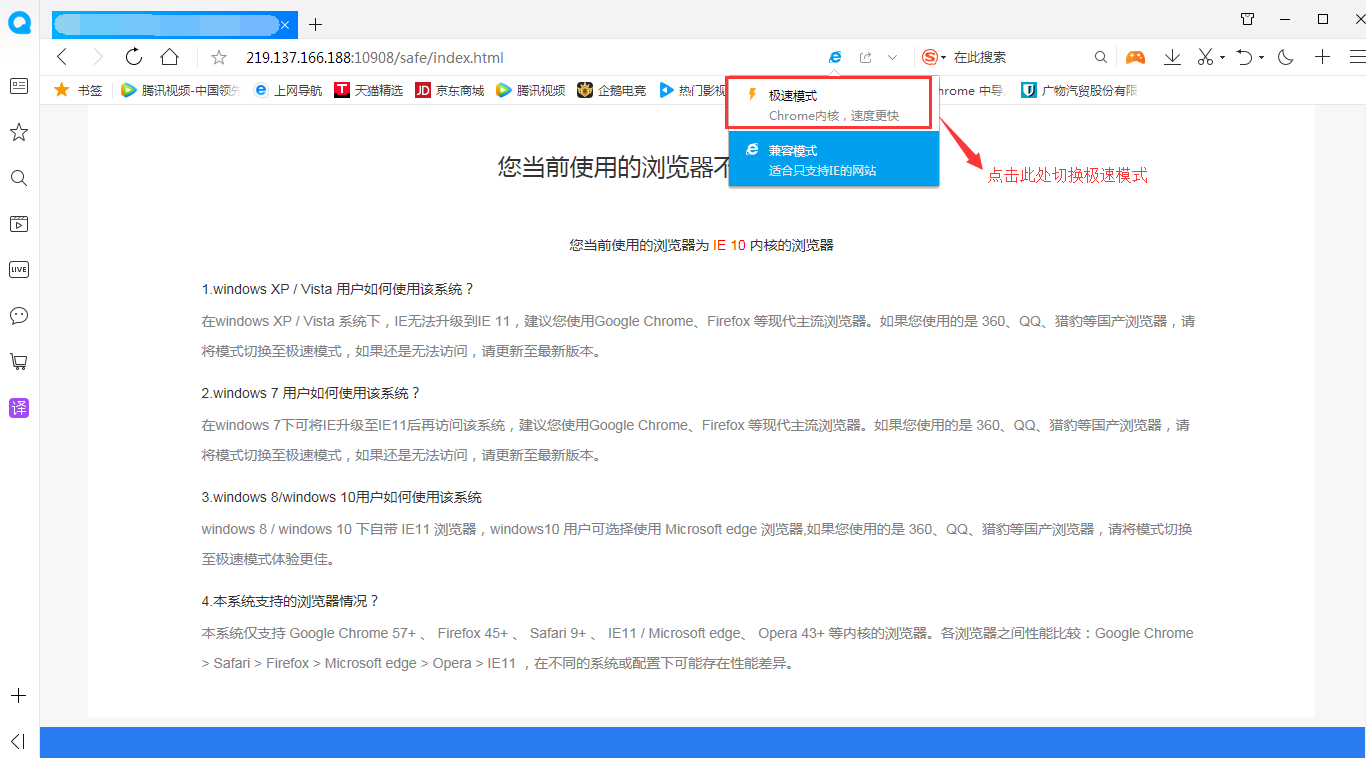
Task: Open the downloads arrow icon
Action: coord(1172,57)
